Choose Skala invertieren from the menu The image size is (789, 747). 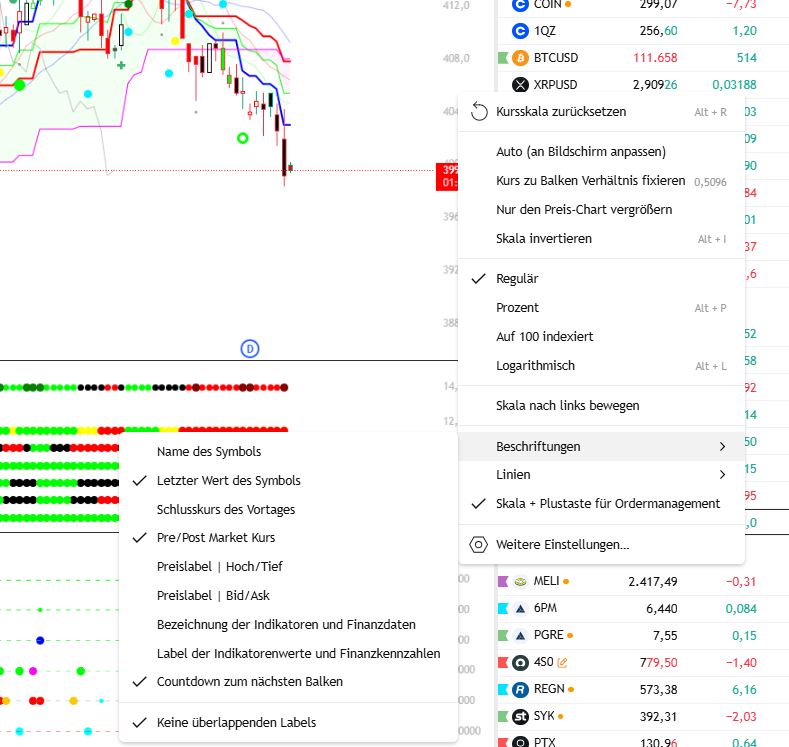click(x=543, y=239)
